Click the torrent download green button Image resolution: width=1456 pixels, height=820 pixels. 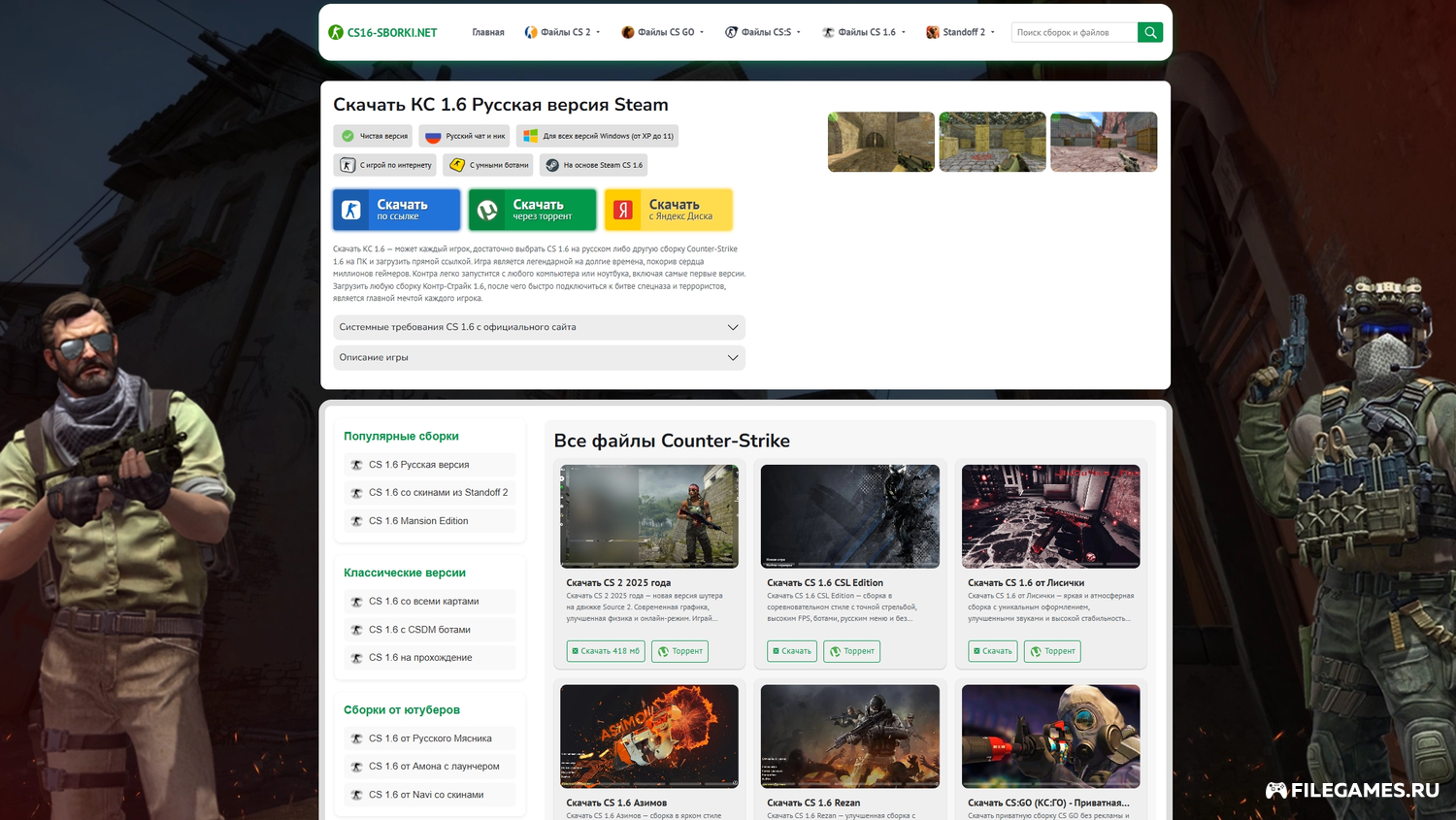point(532,210)
